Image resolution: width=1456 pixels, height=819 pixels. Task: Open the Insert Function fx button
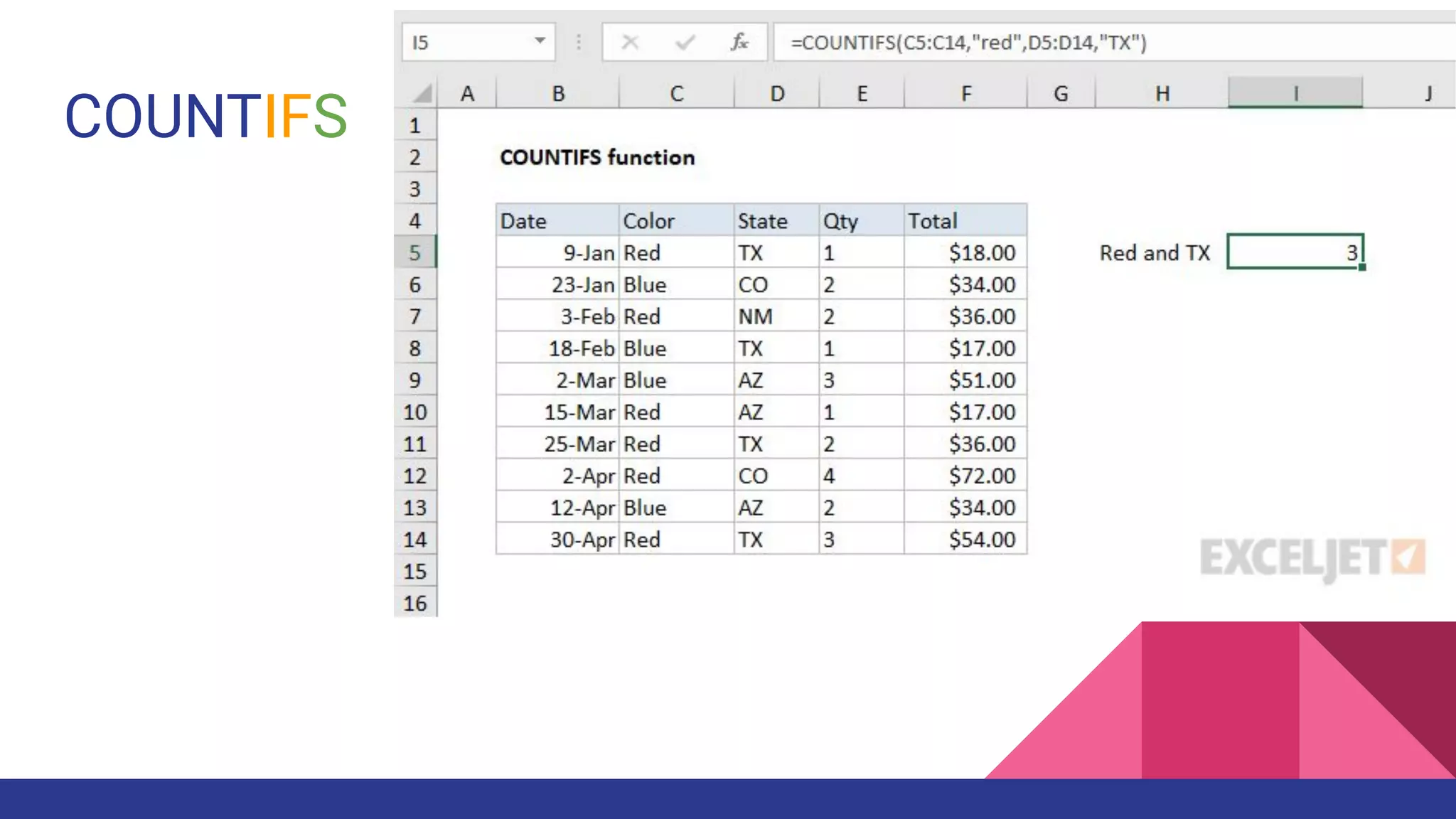click(739, 43)
